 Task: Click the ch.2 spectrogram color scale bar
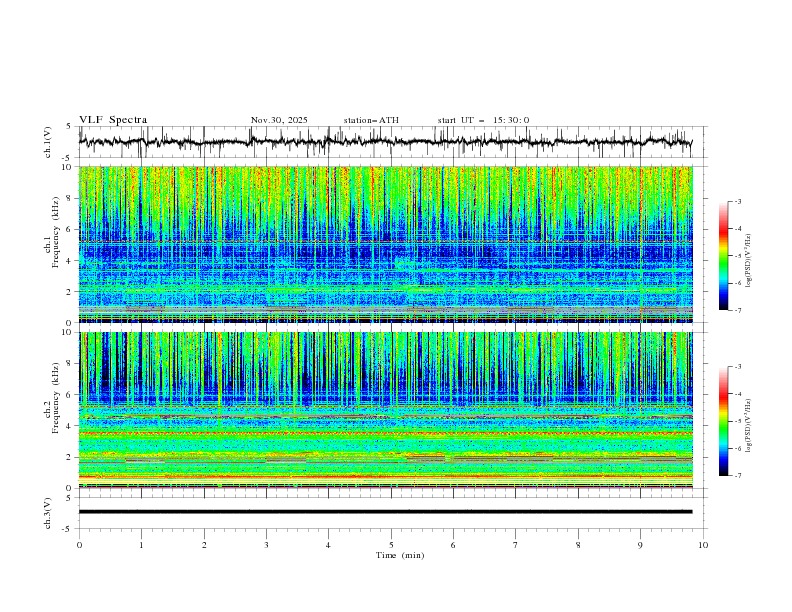pyautogui.click(x=723, y=421)
